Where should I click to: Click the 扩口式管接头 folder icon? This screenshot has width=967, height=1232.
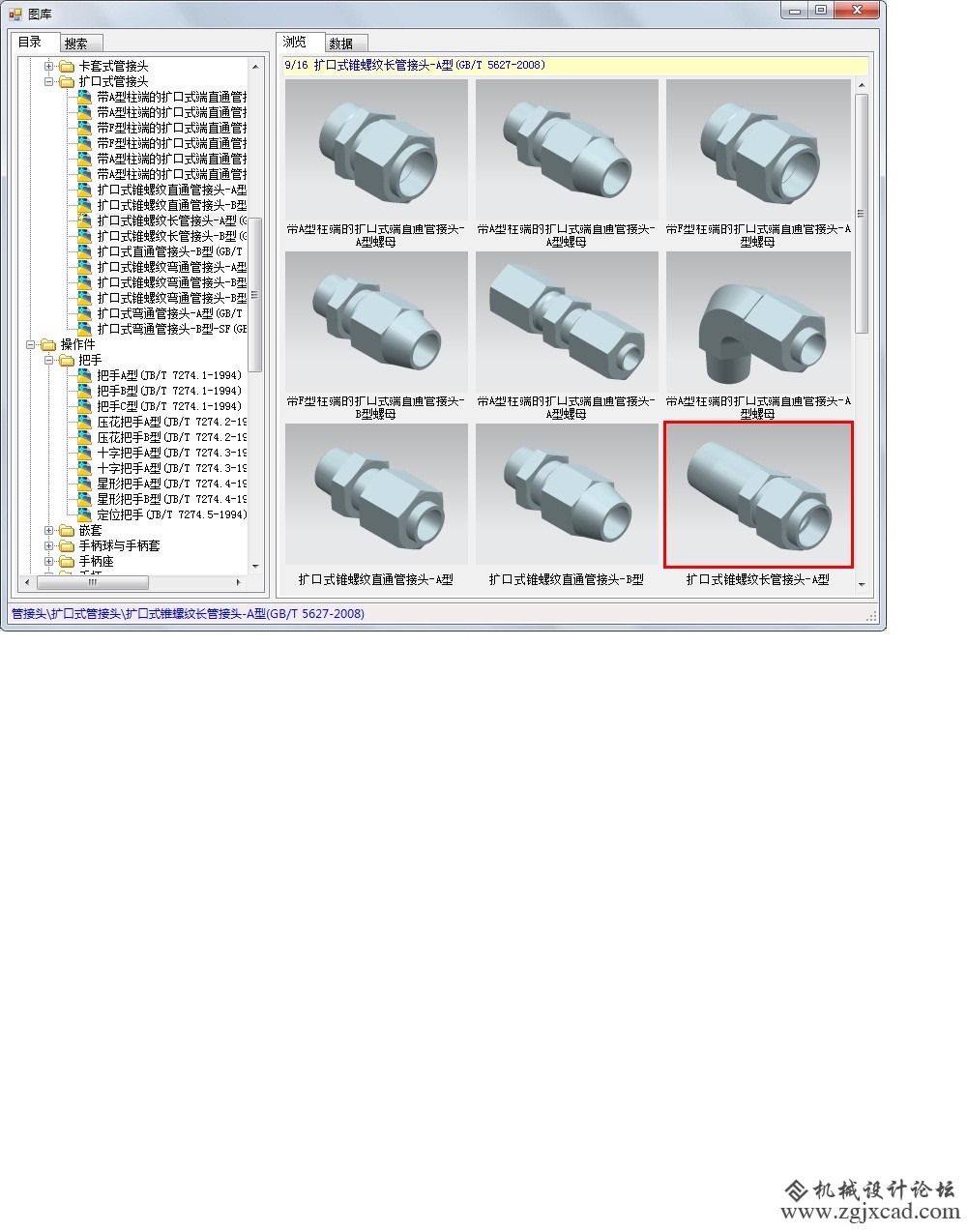click(x=66, y=81)
